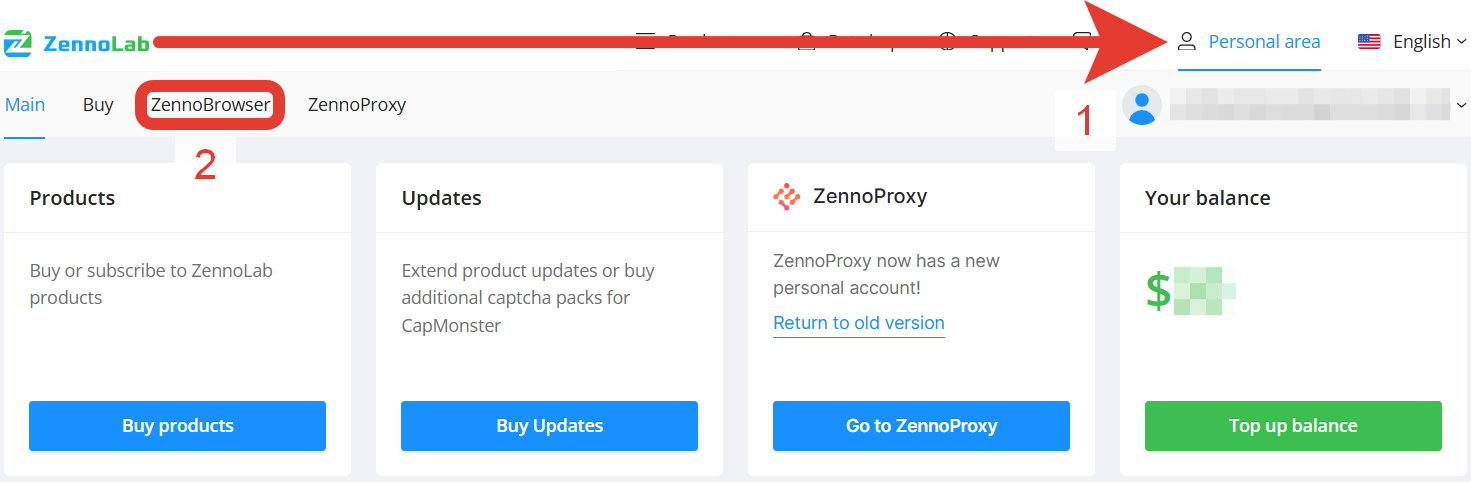Image resolution: width=1471 pixels, height=482 pixels.
Task: Expand the English language chevron
Action: point(1462,42)
